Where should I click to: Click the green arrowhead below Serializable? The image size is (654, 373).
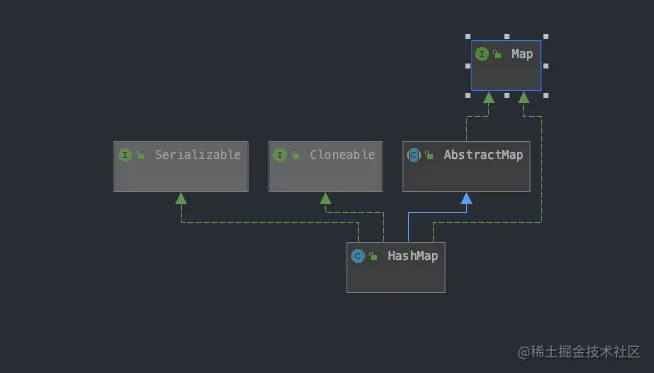click(x=181, y=198)
